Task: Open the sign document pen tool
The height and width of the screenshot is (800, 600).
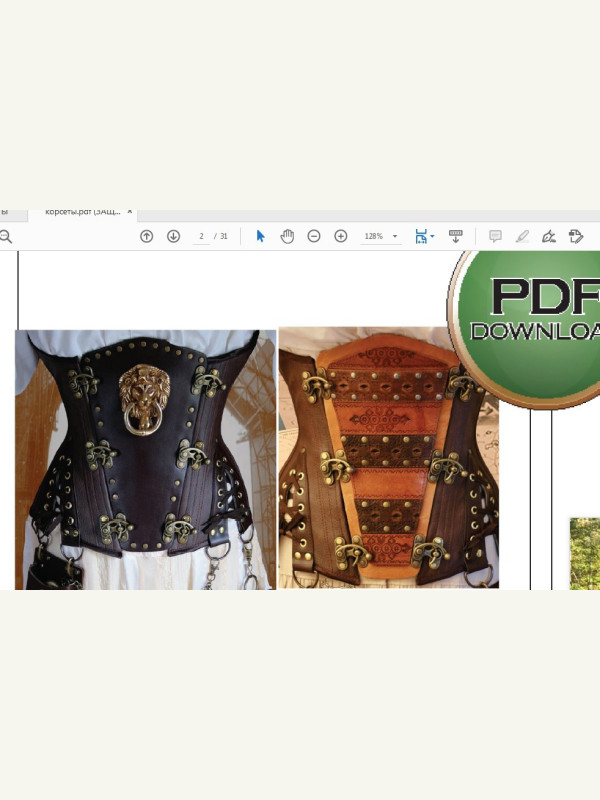Action: [x=548, y=236]
